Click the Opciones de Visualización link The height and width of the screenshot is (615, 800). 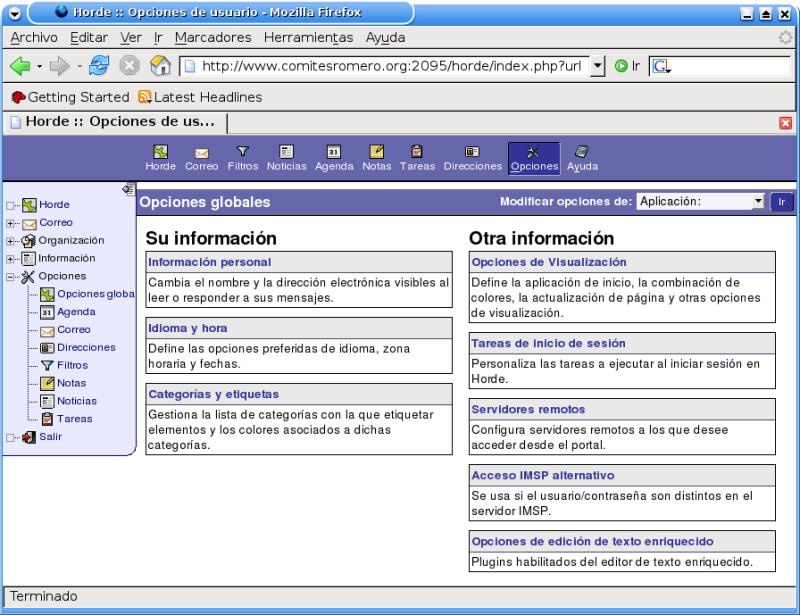click(x=549, y=262)
